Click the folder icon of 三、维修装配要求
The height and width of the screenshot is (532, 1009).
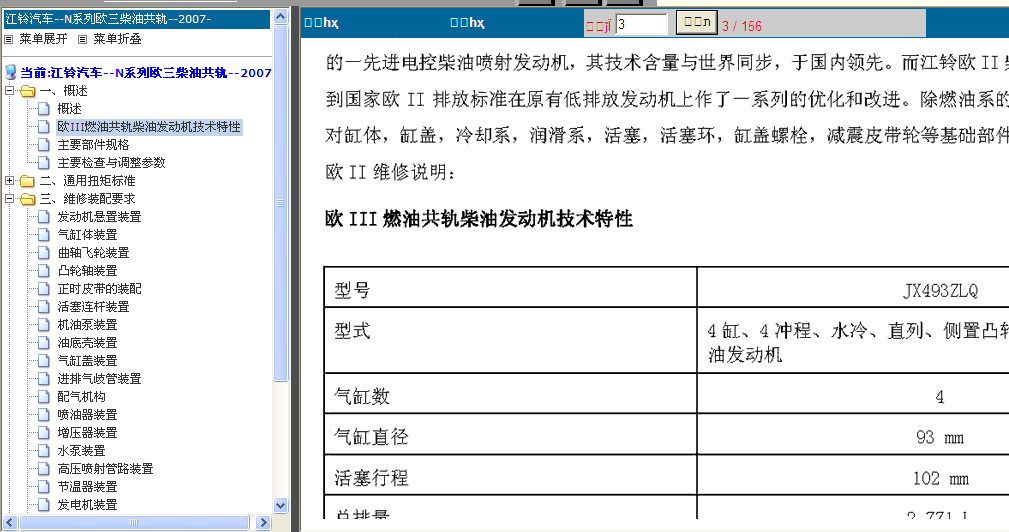[x=27, y=199]
